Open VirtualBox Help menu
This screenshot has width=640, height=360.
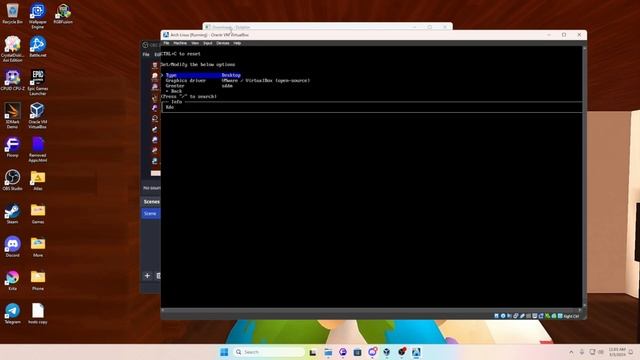click(x=237, y=43)
